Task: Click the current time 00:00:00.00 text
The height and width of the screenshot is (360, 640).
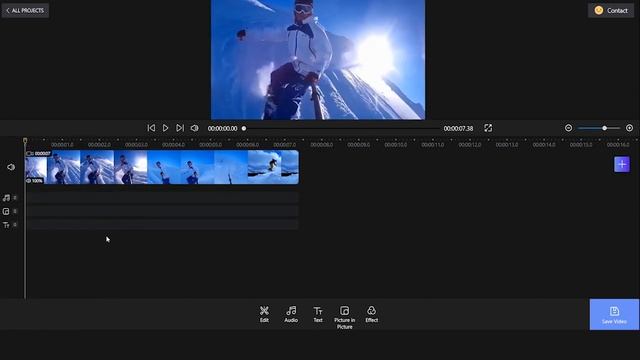Action: 222,128
